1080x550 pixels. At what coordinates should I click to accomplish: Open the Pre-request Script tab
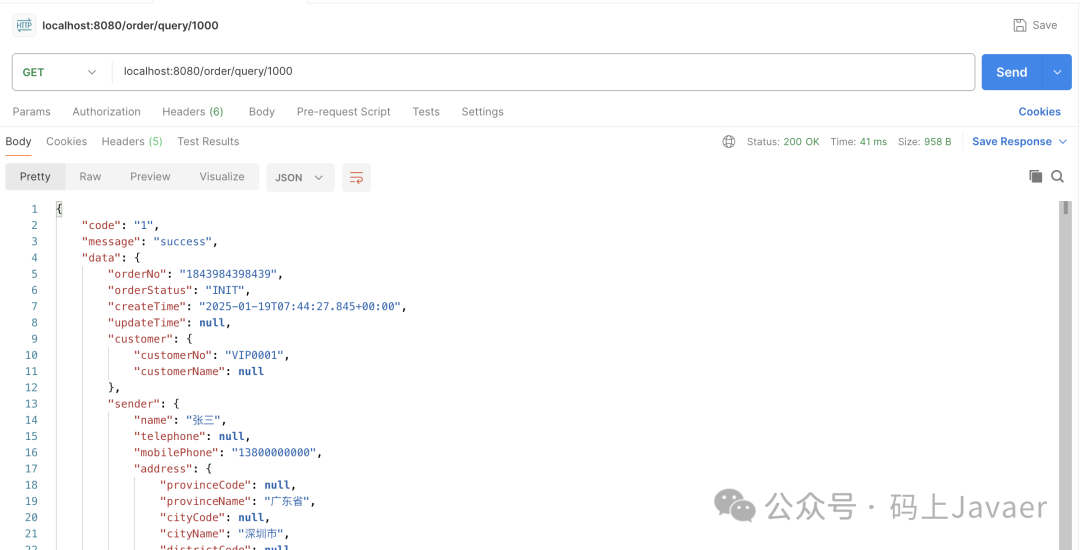[x=343, y=112]
